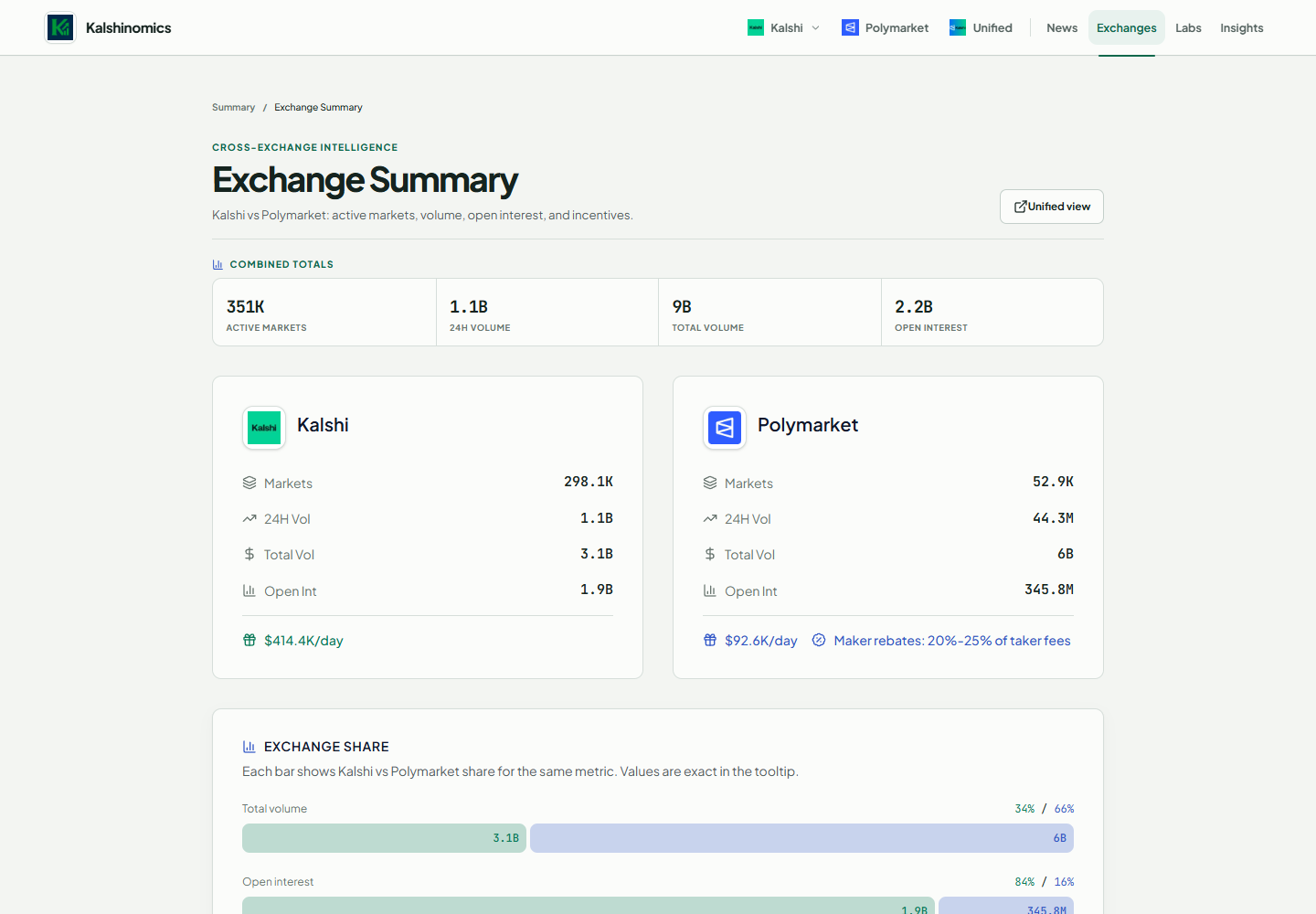Click the CROSS-EXCHANGE INTELLIGENCE label
This screenshot has width=1316, height=914.
pos(305,147)
